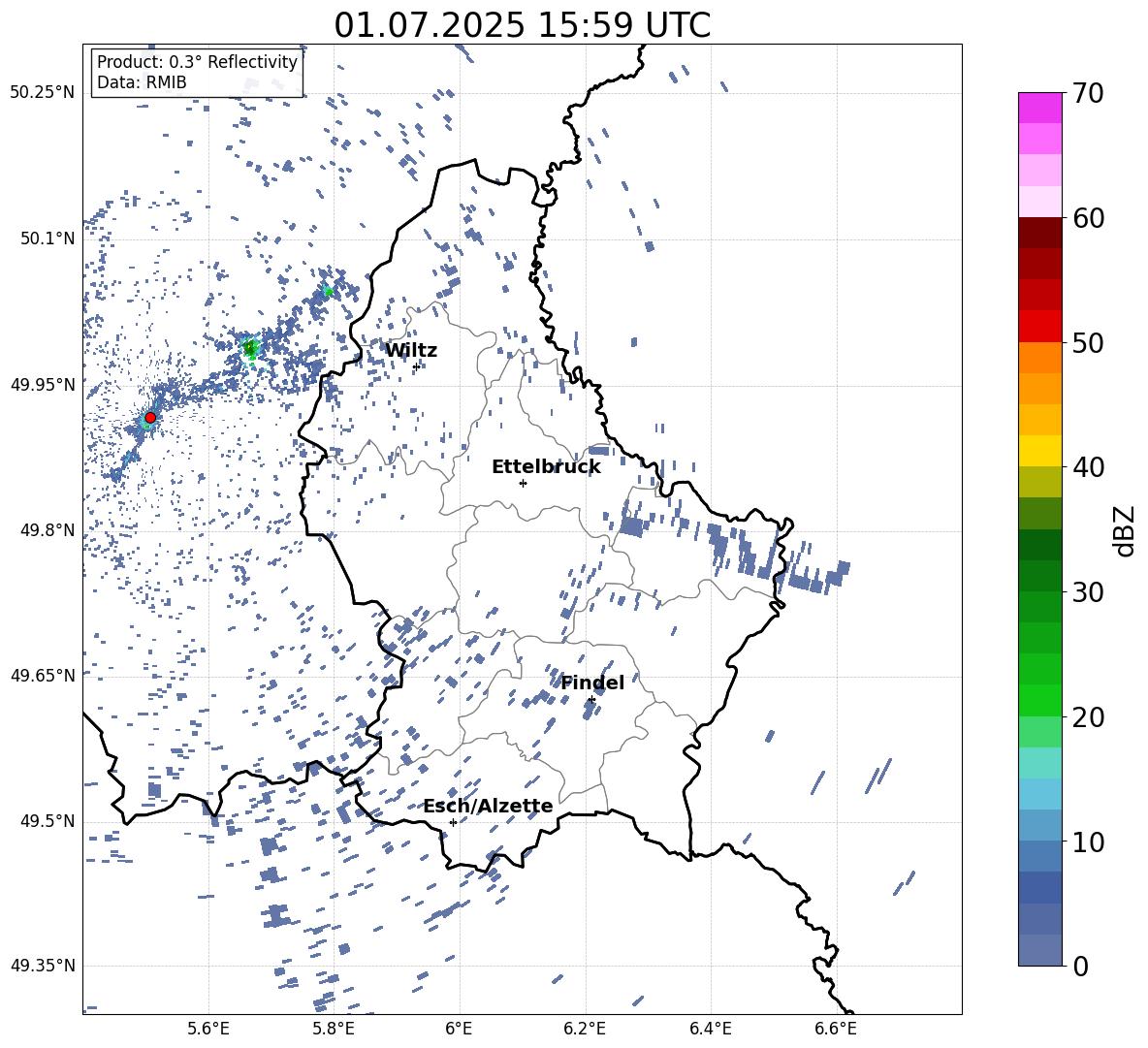
Task: Click the magenta 70 dBZ colorbar segment
Action: [1039, 108]
